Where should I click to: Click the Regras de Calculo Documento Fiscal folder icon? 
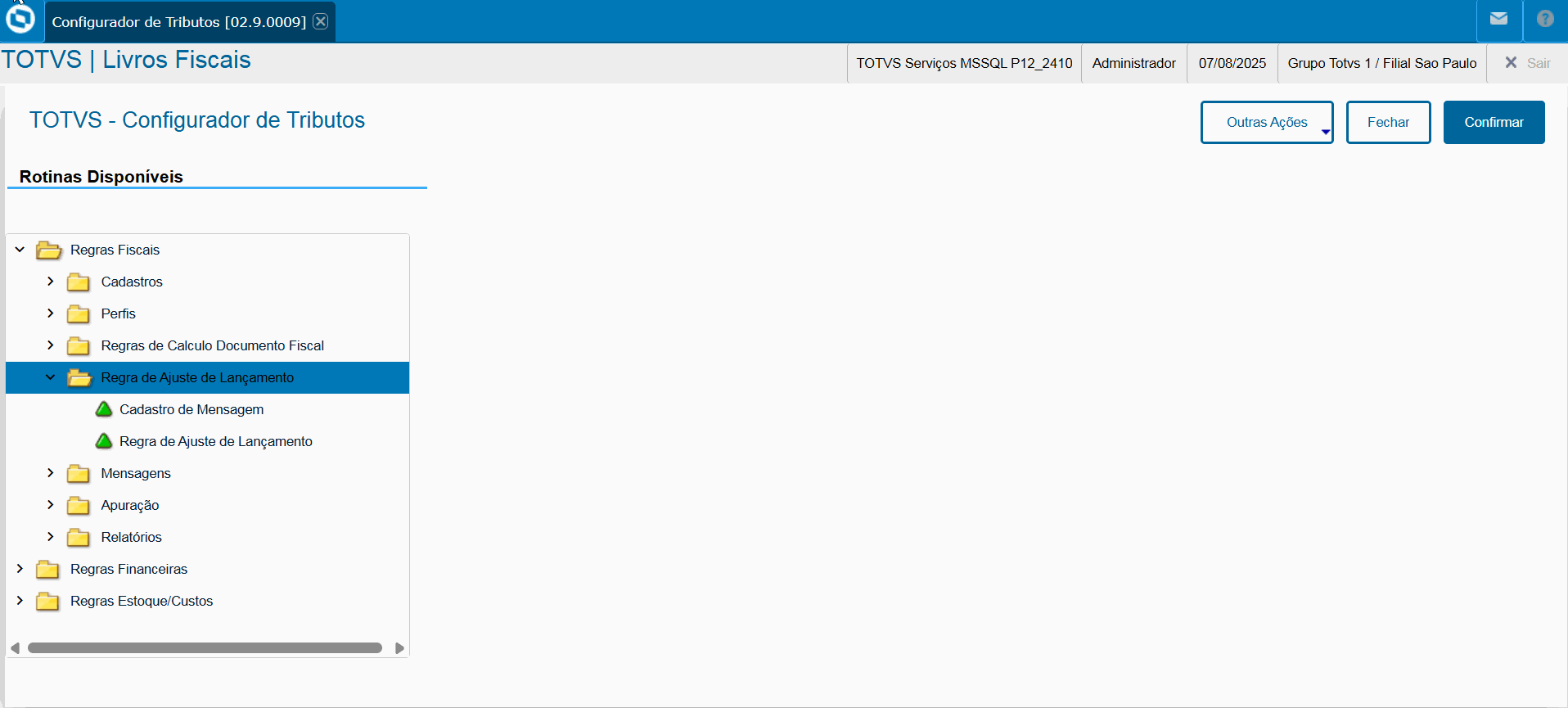pos(79,345)
